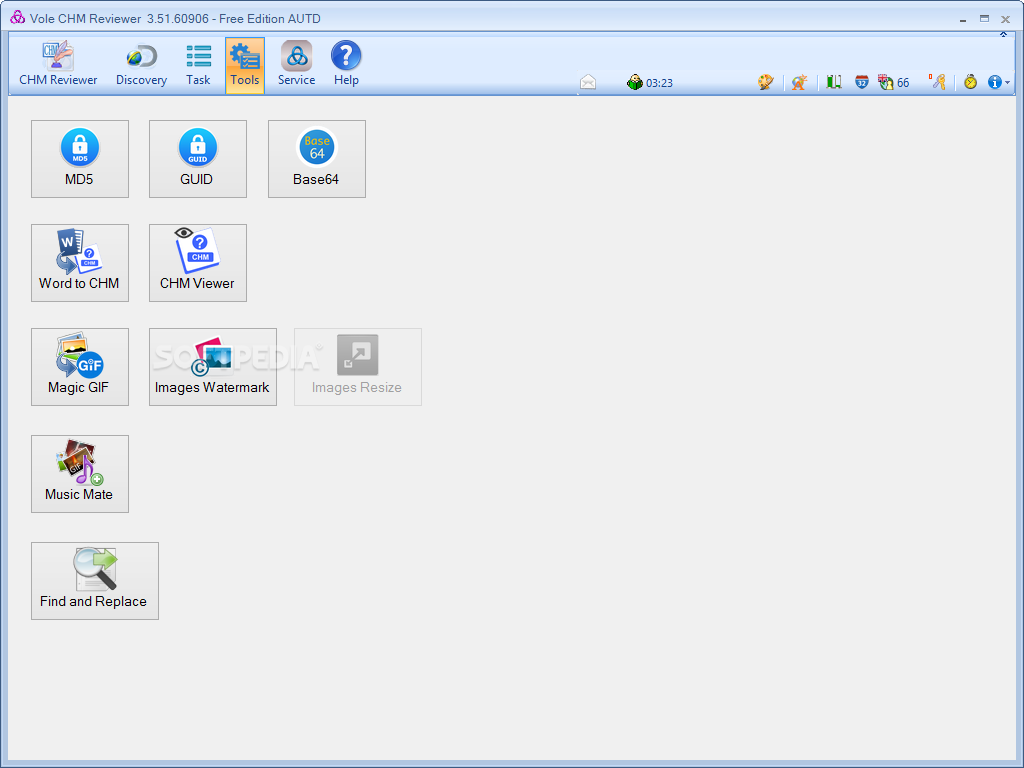Close the Vole CHM Reviewer window
Viewport: 1024px width, 768px height.
pyautogui.click(x=1006, y=20)
